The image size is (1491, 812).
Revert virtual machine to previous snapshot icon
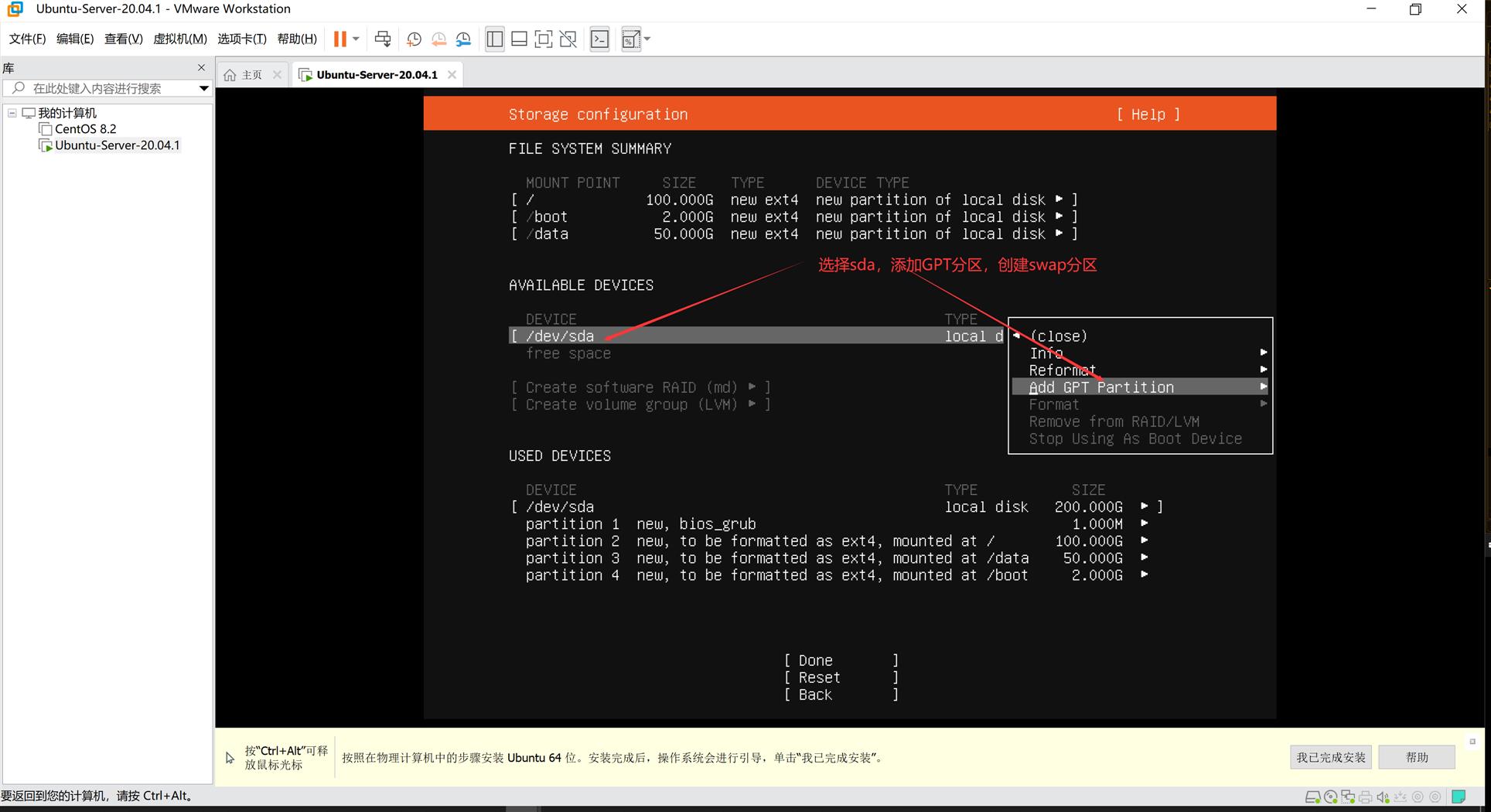438,39
